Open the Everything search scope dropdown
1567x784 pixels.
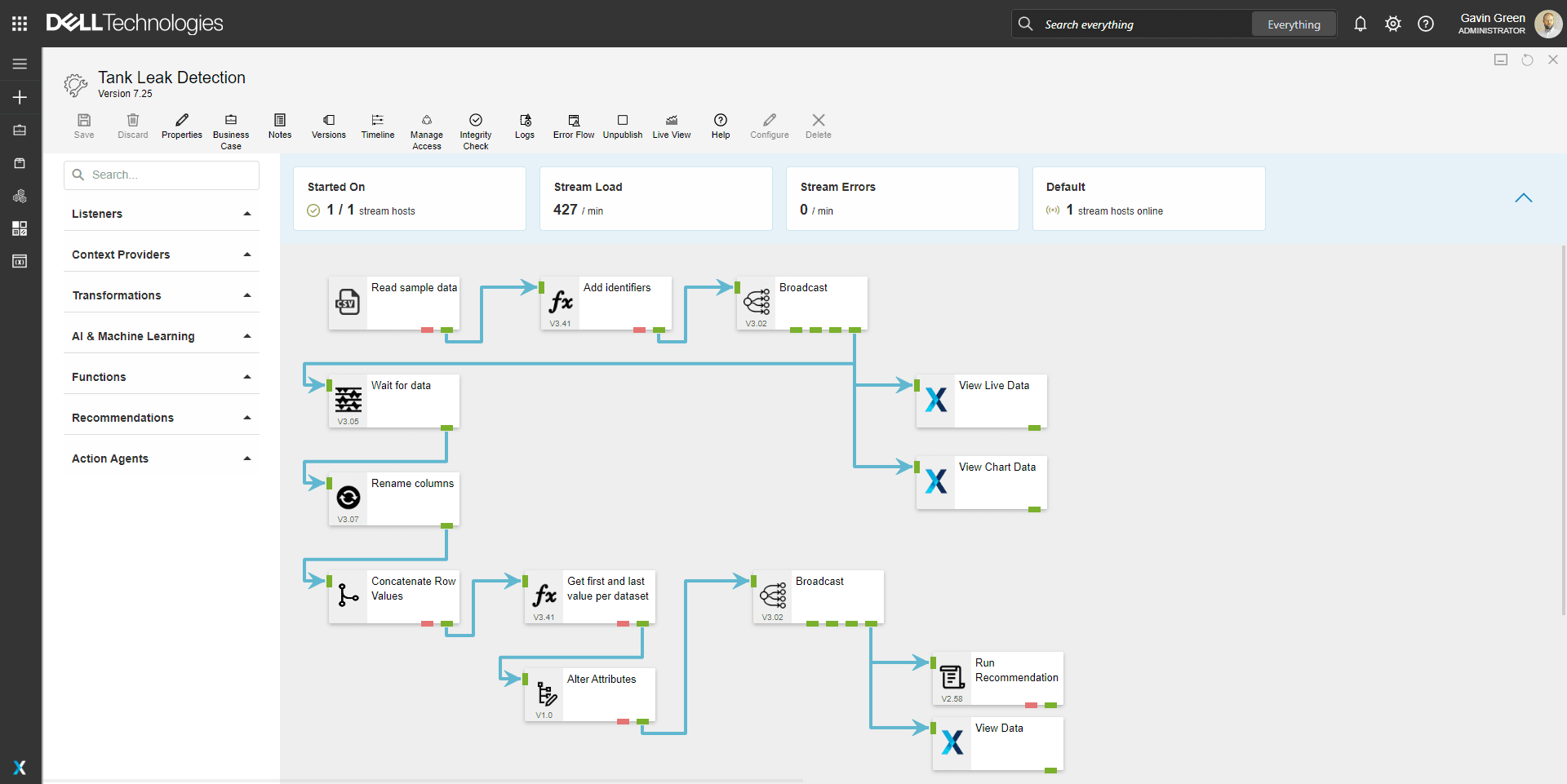pyautogui.click(x=1294, y=24)
